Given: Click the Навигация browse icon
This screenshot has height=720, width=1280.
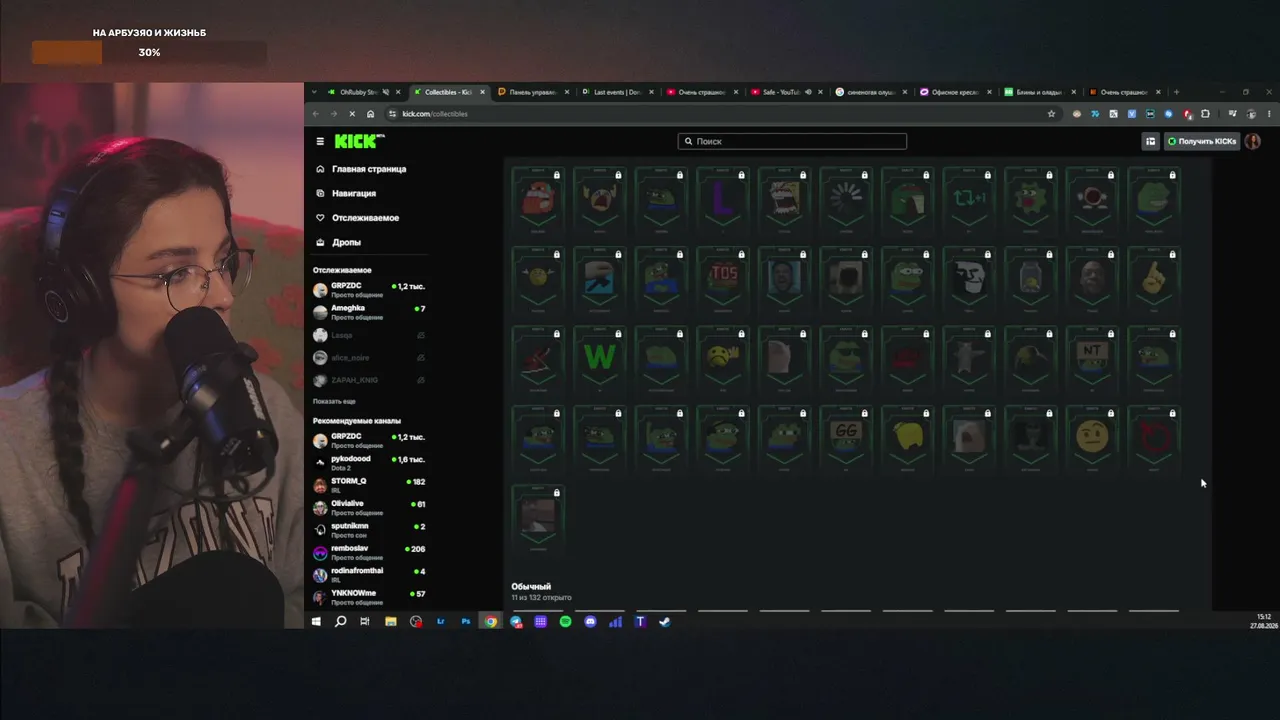Looking at the screenshot, I should coord(320,193).
